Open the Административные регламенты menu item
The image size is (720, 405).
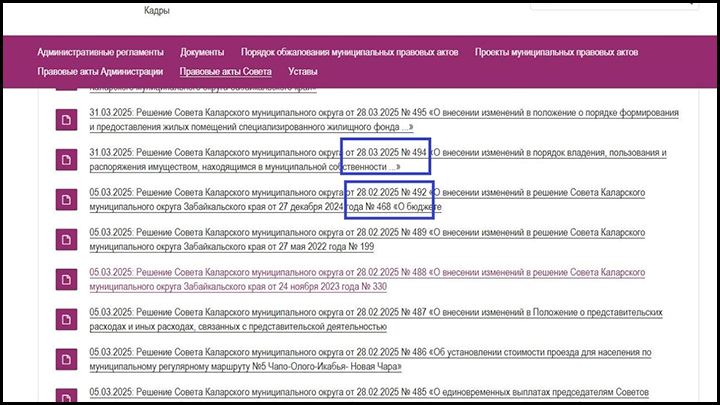point(100,52)
